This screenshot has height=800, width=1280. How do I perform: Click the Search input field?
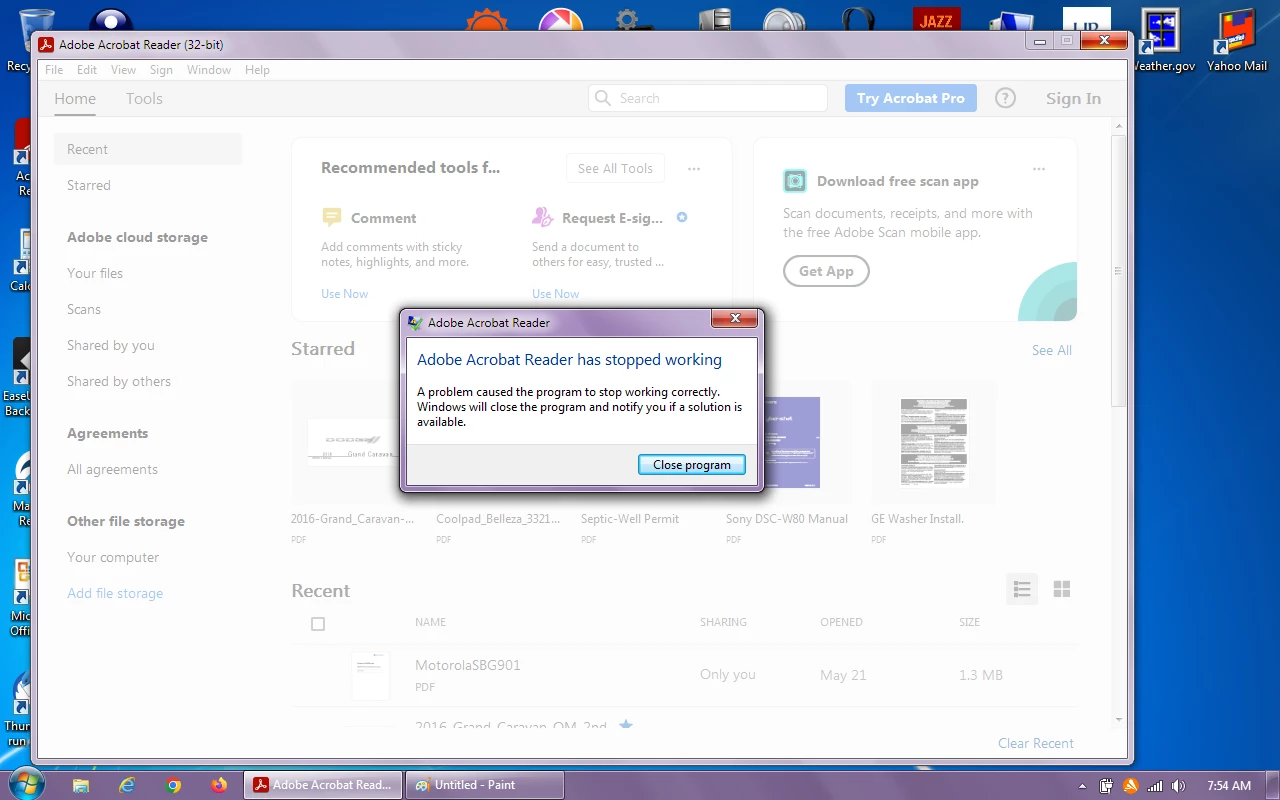pyautogui.click(x=708, y=98)
